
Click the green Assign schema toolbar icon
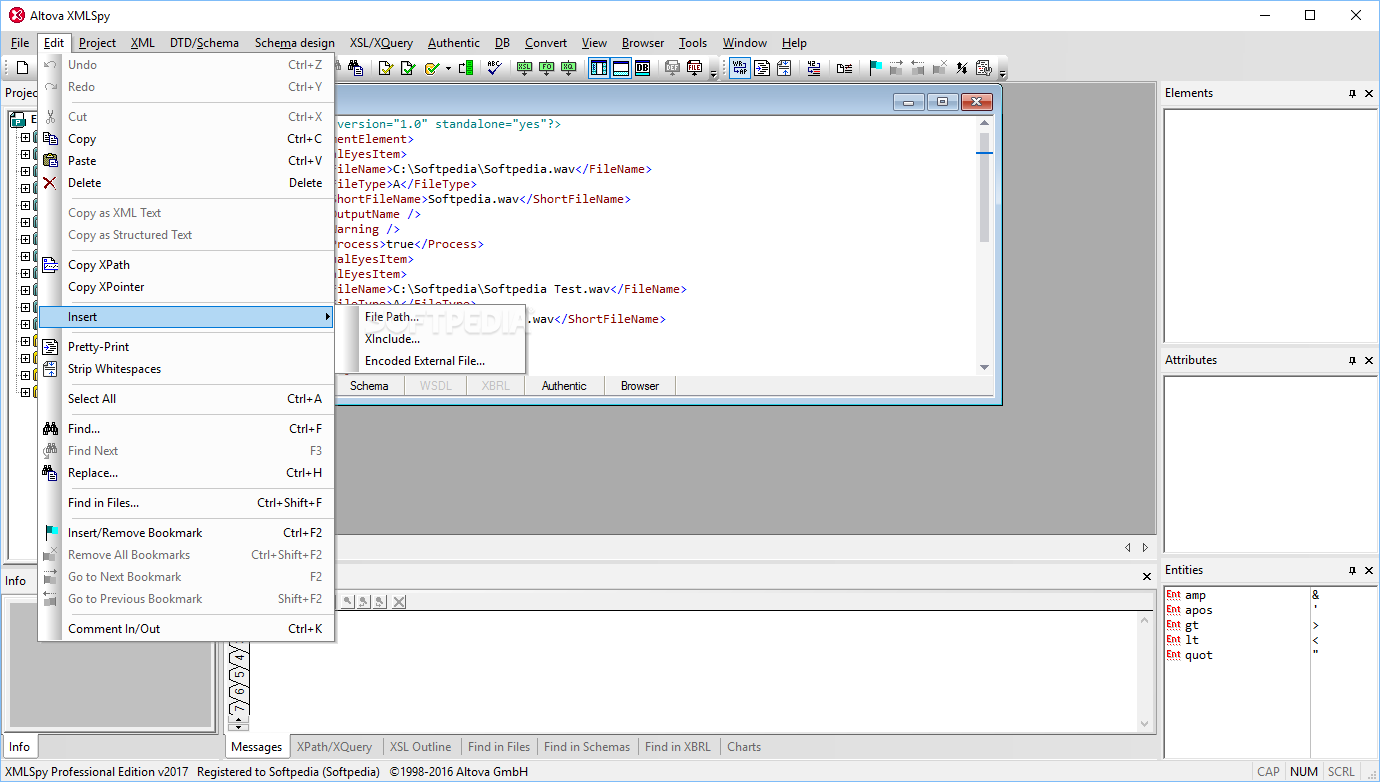pyautogui.click(x=466, y=68)
